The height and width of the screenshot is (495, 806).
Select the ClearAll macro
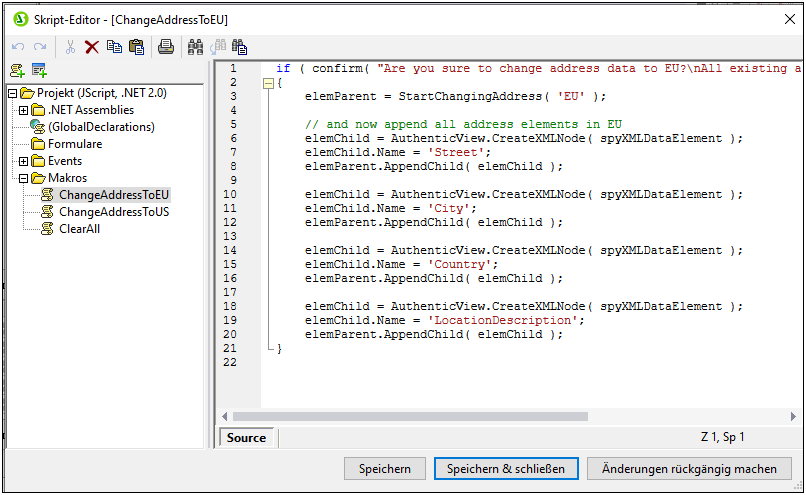79,229
